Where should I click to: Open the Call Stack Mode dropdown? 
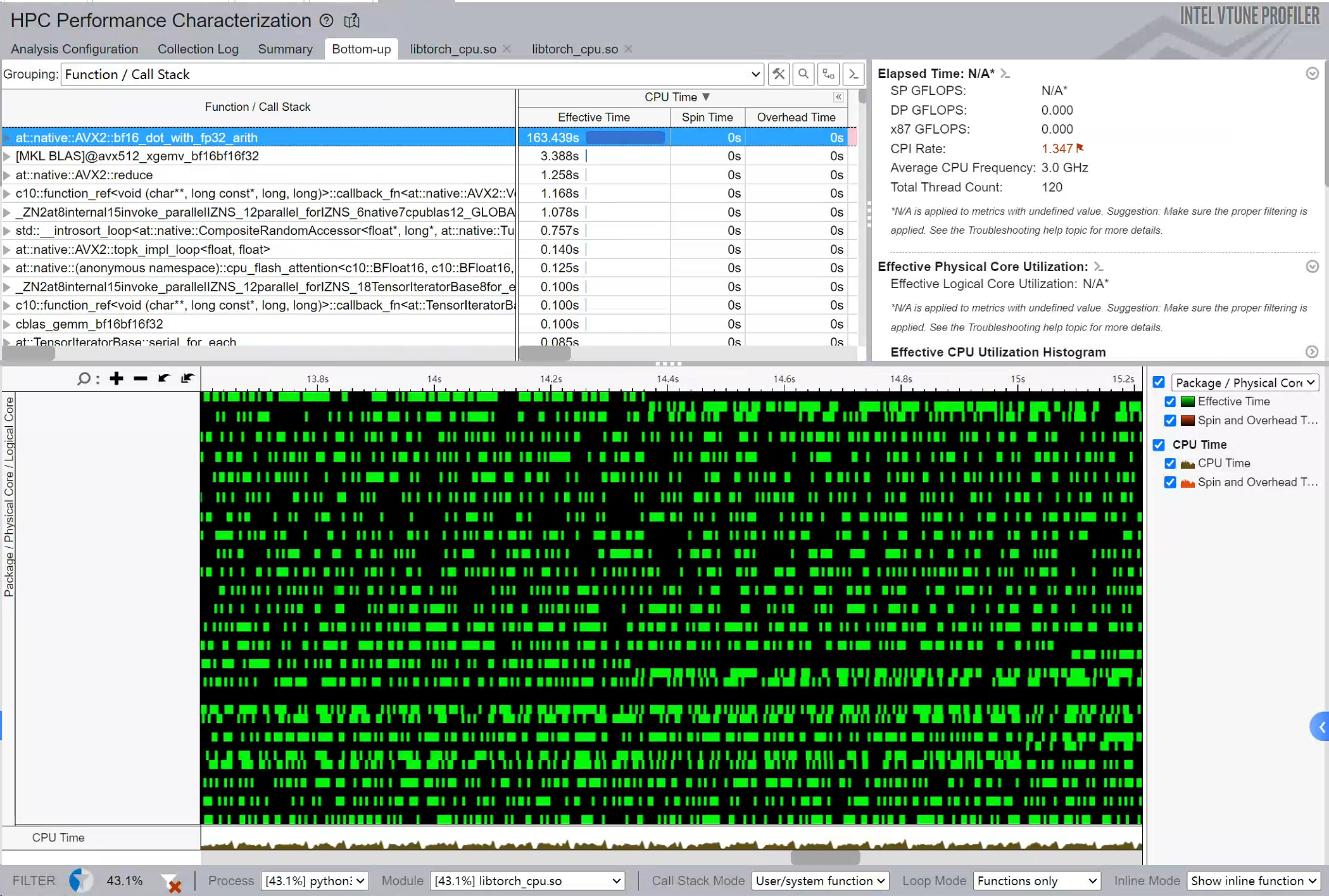click(x=820, y=881)
